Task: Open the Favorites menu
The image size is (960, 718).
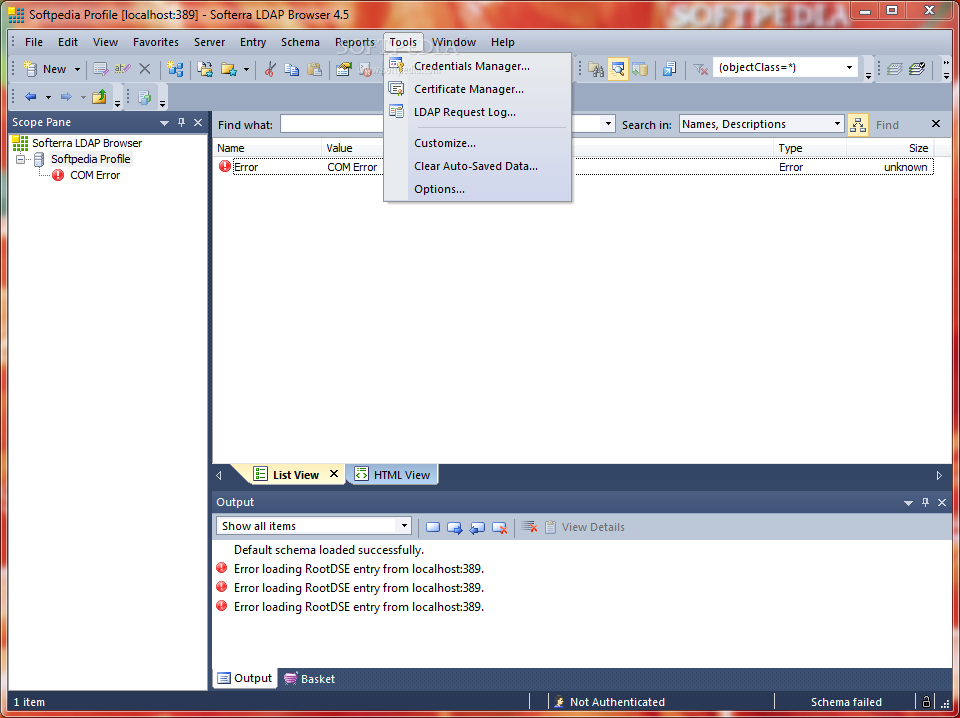Action: tap(156, 42)
